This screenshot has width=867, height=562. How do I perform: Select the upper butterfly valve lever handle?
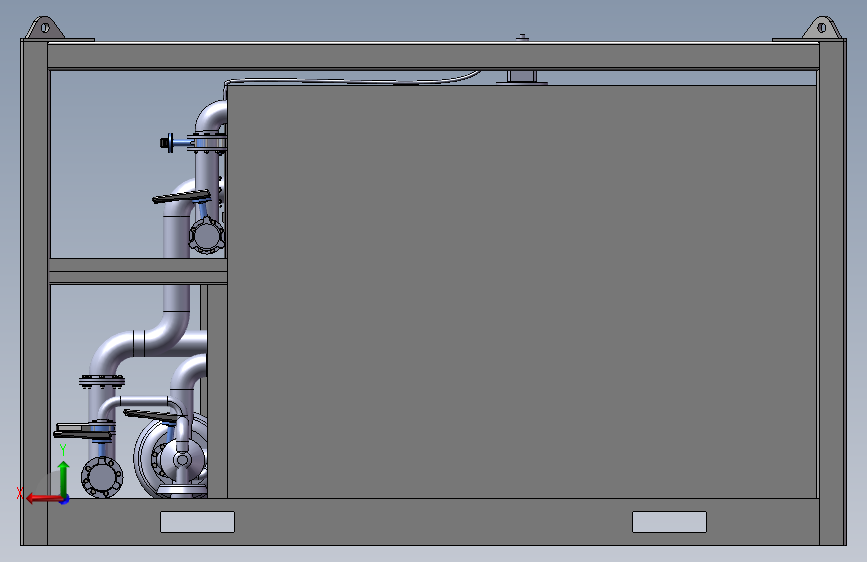[181, 196]
